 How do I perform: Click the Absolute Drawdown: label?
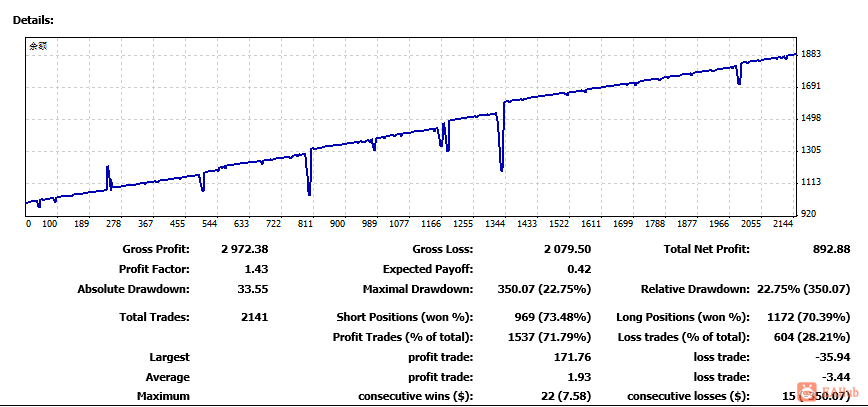(x=133, y=290)
